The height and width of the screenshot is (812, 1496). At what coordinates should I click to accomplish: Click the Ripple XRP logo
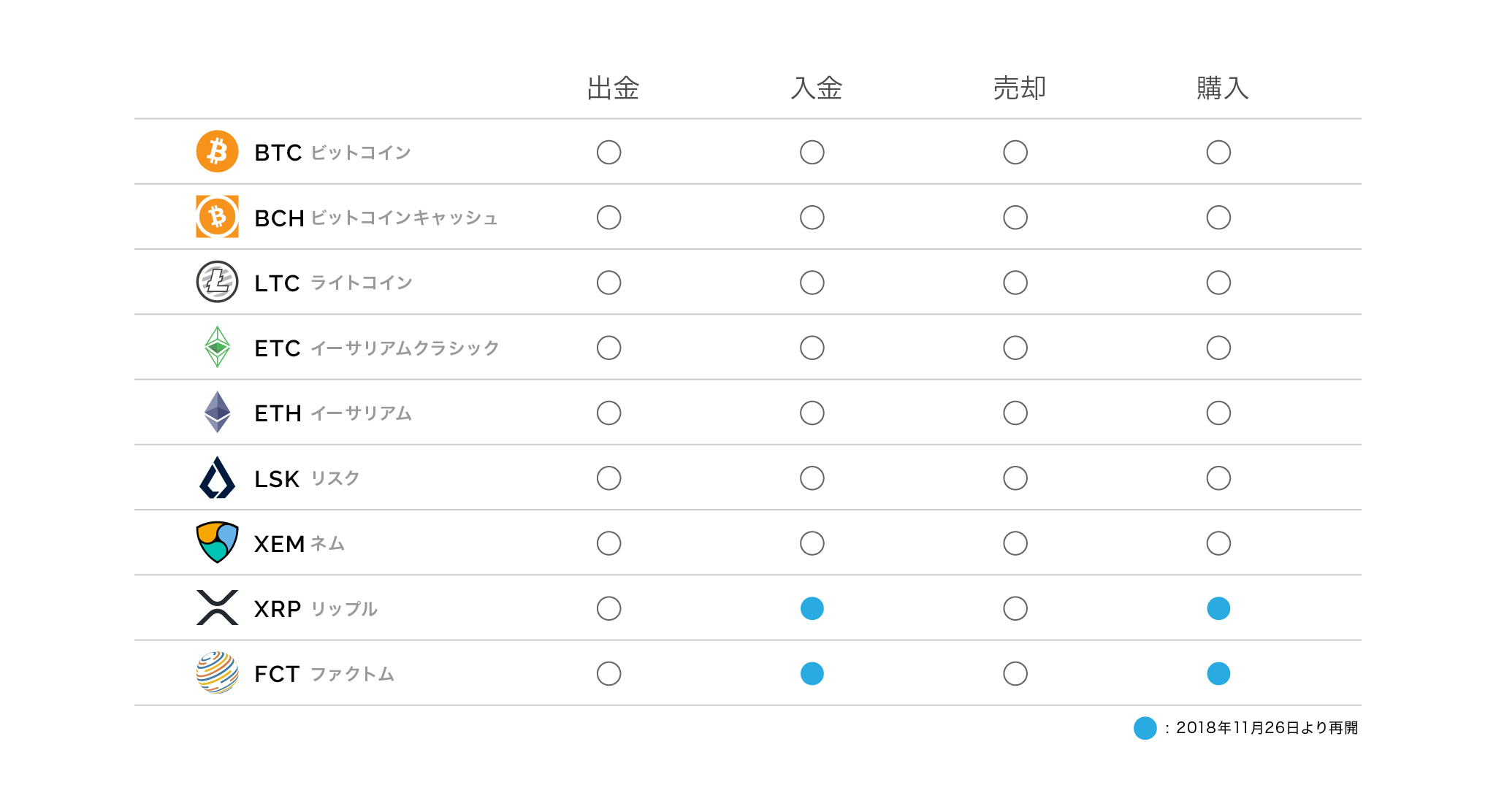(217, 608)
